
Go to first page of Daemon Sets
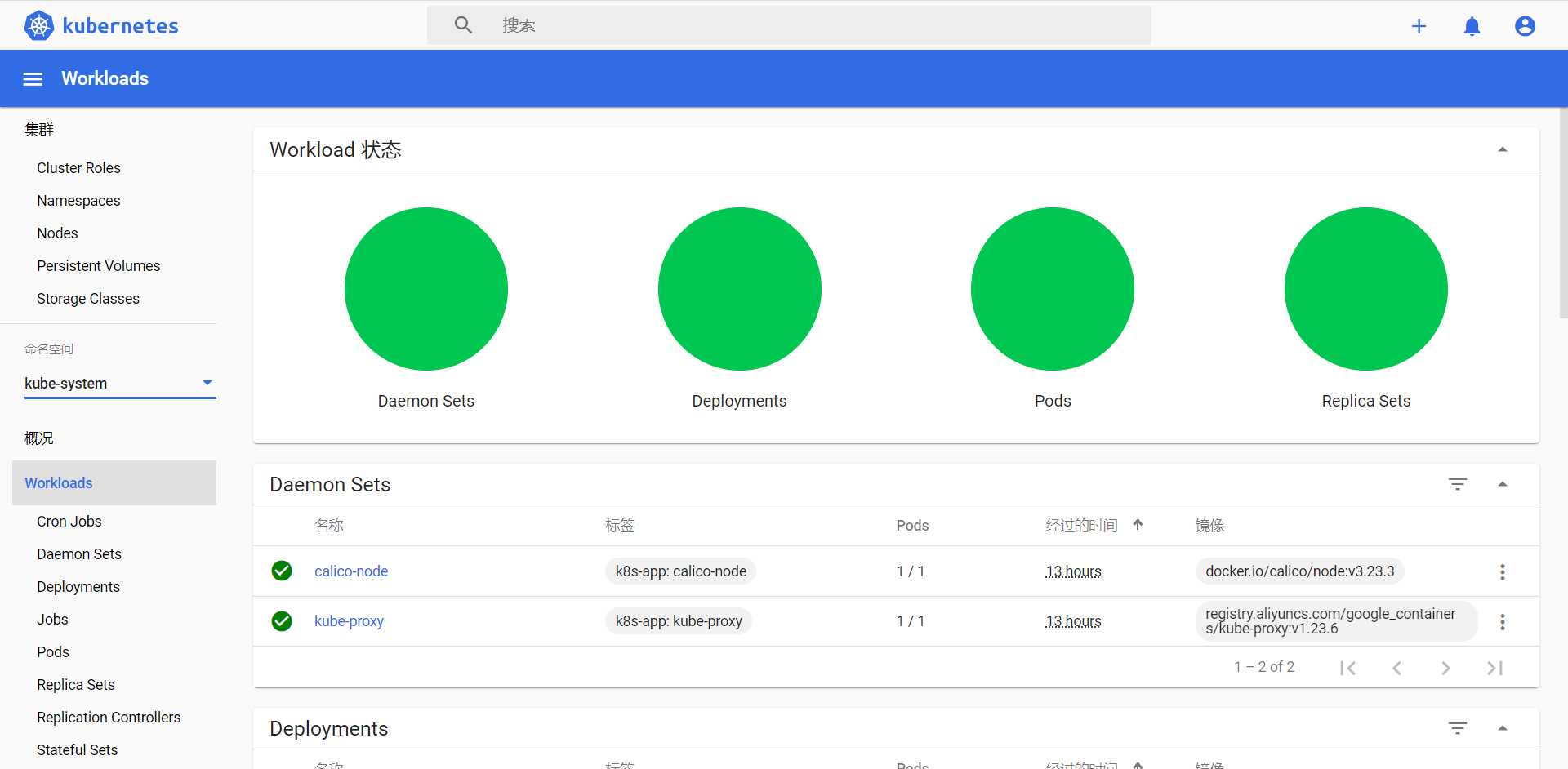pyautogui.click(x=1348, y=668)
